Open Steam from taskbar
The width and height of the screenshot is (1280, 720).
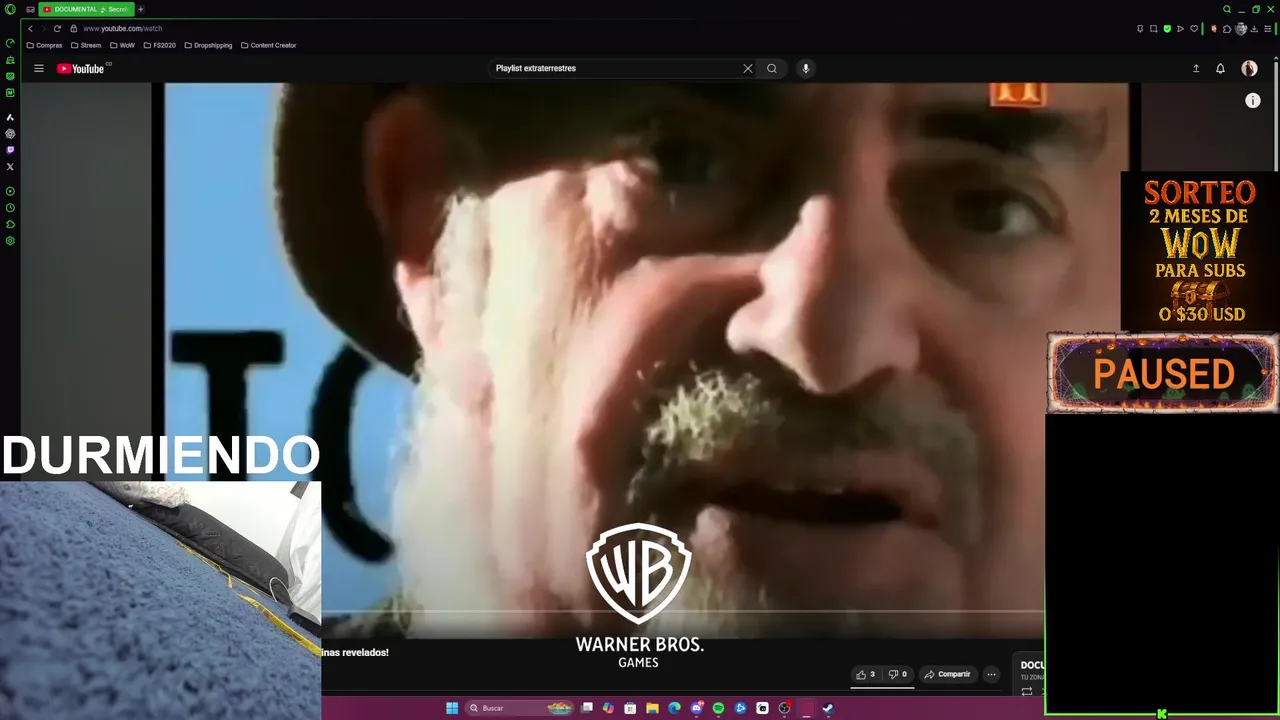tap(828, 708)
